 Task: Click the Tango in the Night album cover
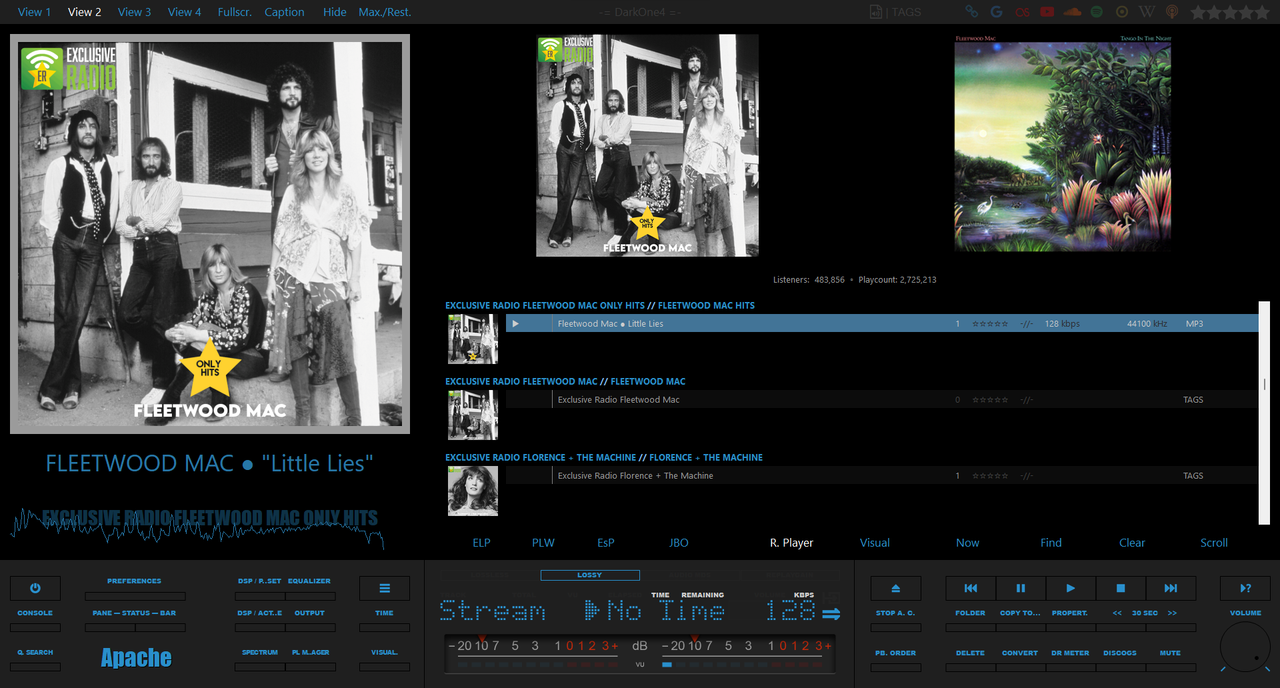[1062, 141]
